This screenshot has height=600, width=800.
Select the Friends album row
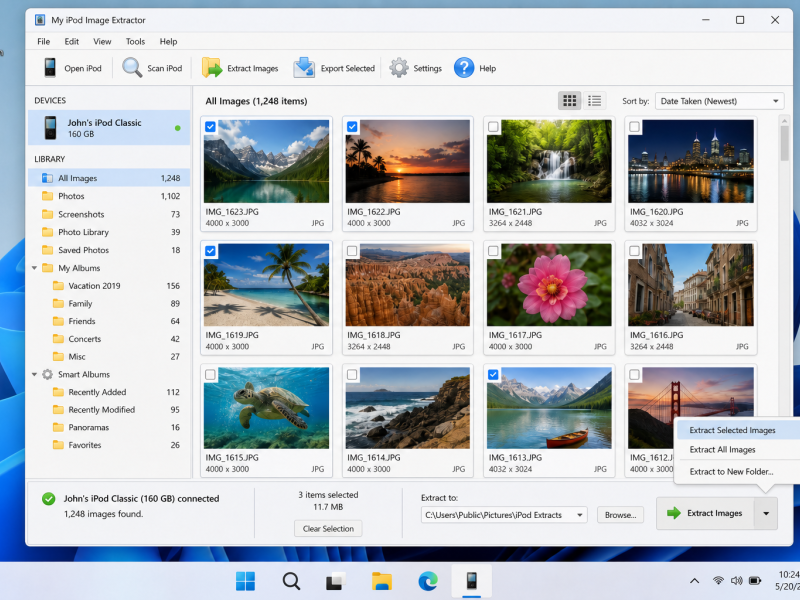click(x=110, y=321)
